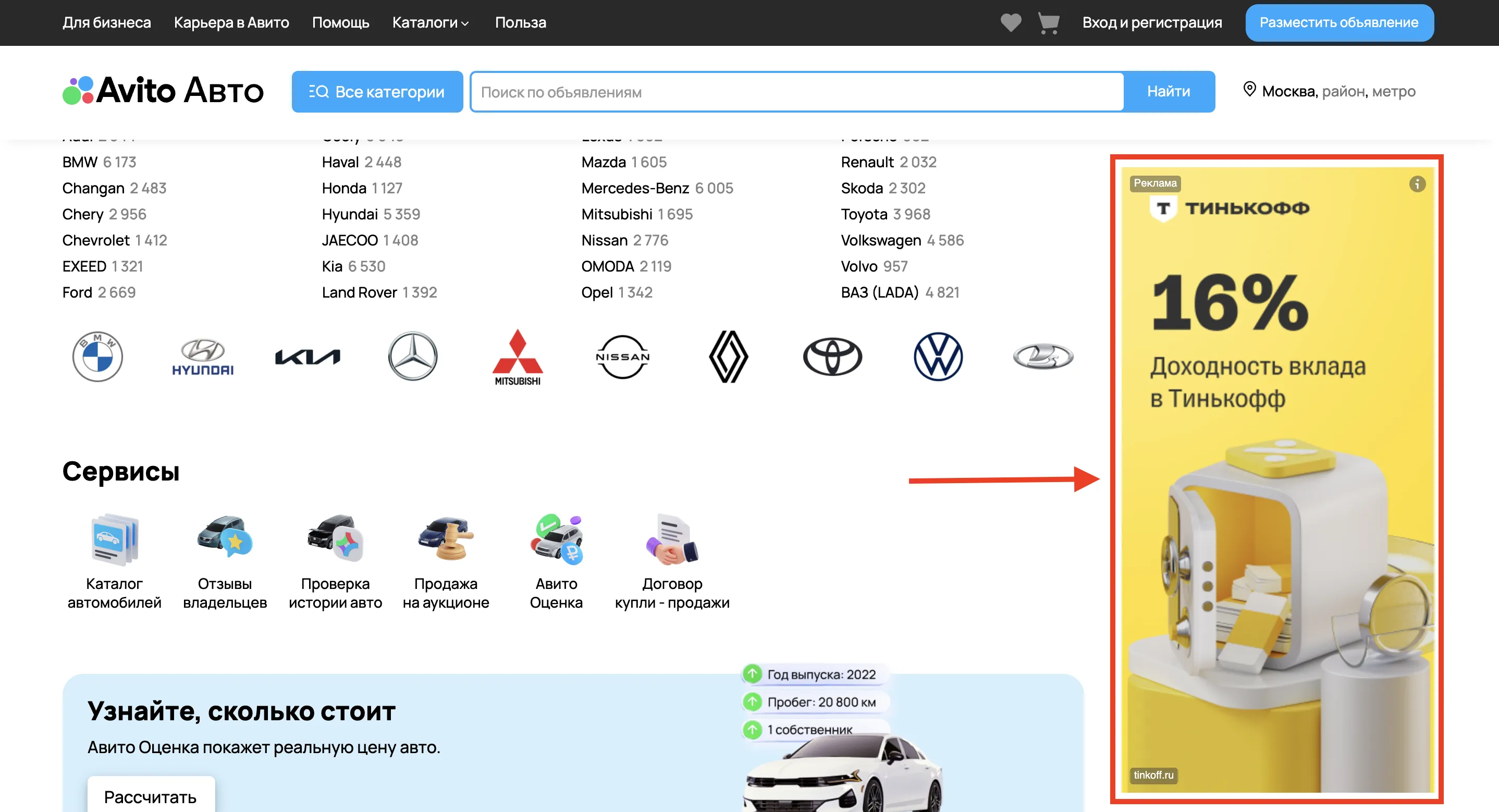
Task: Click Разместить объявление button
Action: (x=1339, y=23)
